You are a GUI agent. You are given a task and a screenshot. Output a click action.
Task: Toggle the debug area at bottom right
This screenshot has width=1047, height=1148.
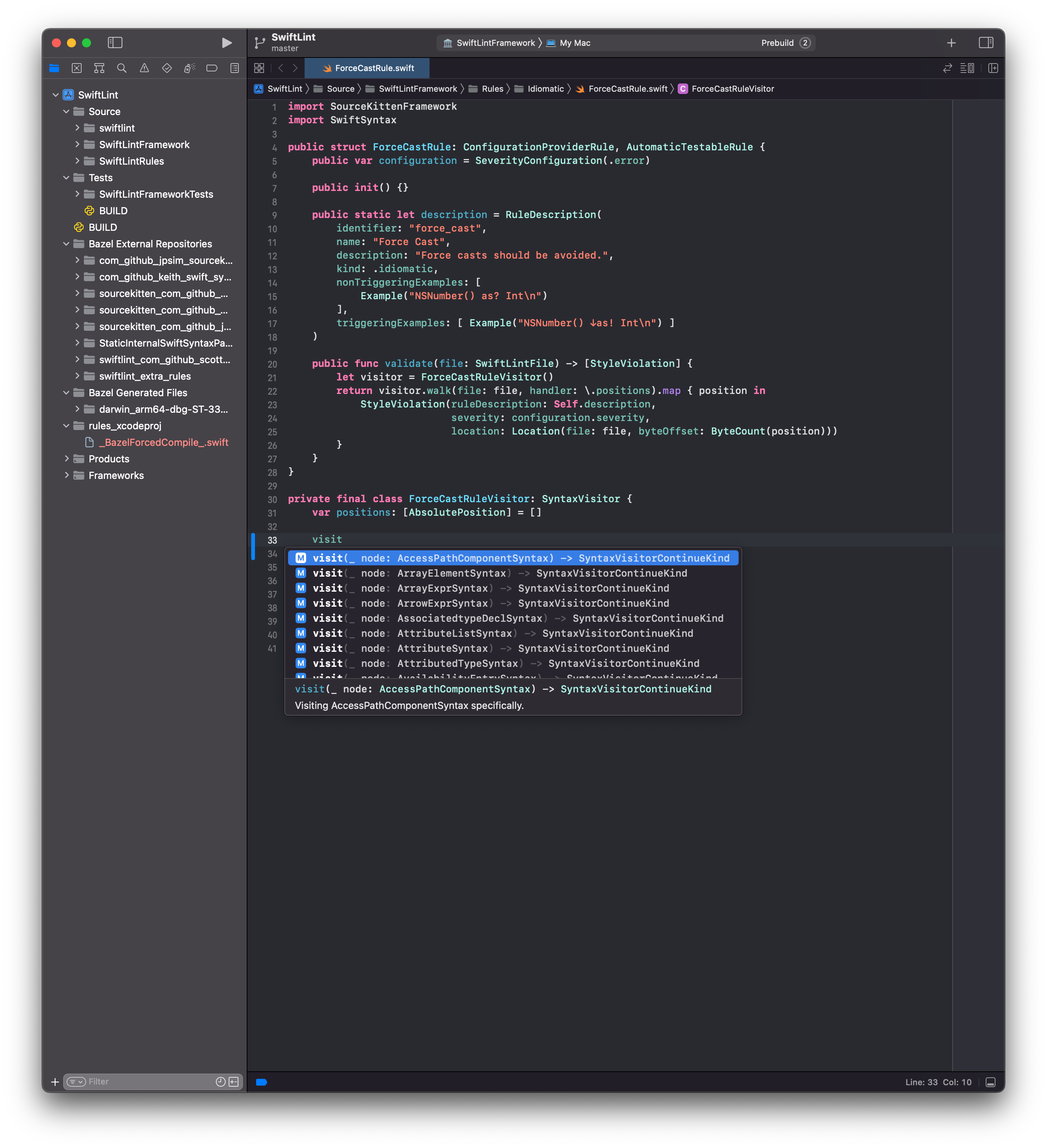coord(991,1083)
